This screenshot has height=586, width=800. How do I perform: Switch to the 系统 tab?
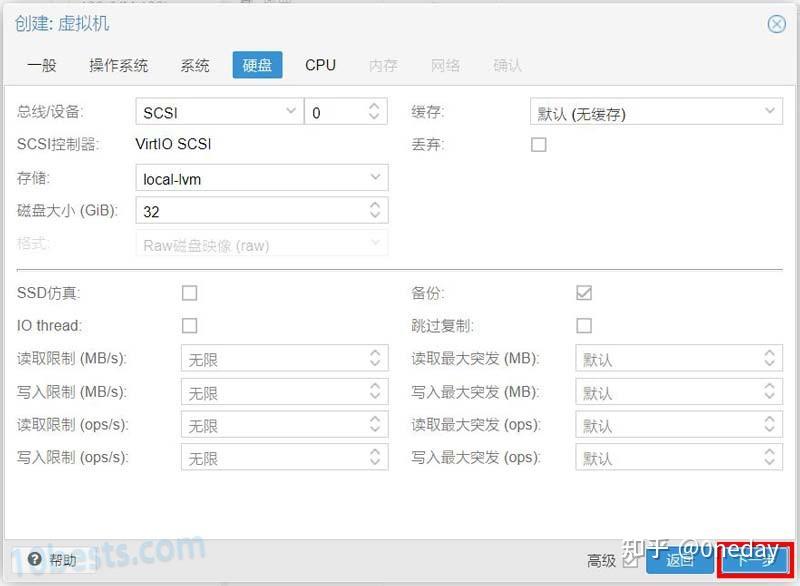[194, 65]
